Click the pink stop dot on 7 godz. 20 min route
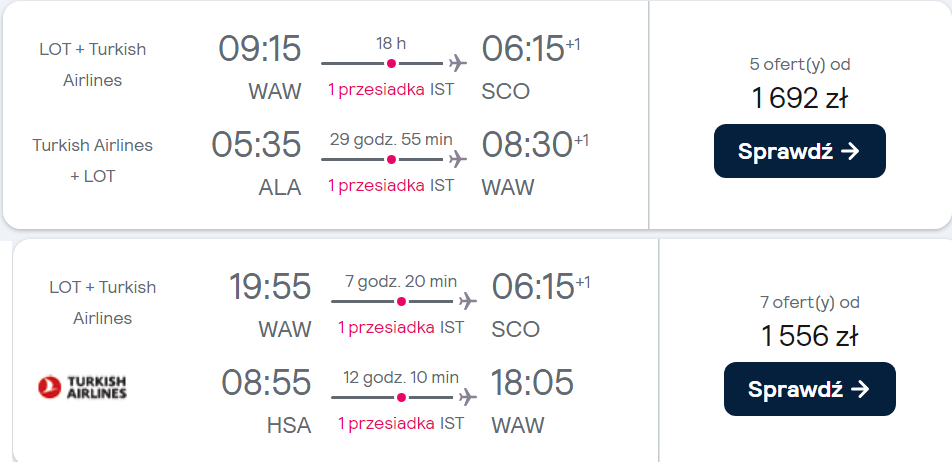Viewport: 952px width, 462px height. (401, 301)
